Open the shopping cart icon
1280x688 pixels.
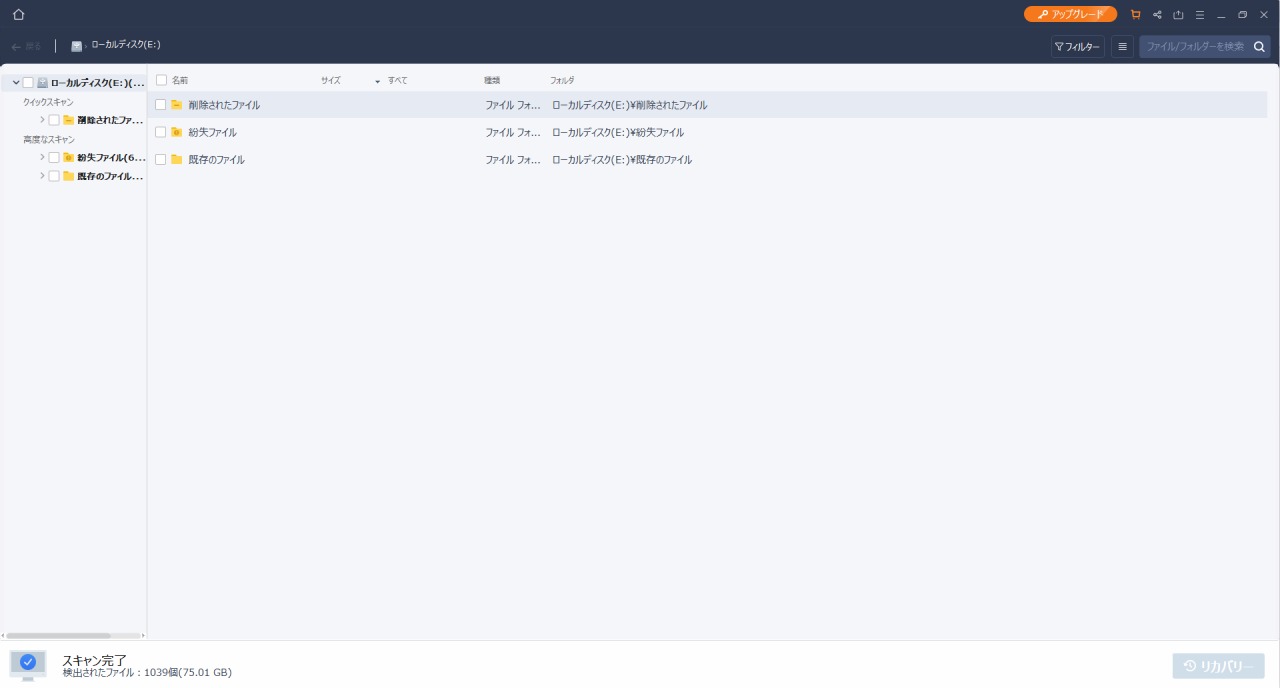point(1135,15)
